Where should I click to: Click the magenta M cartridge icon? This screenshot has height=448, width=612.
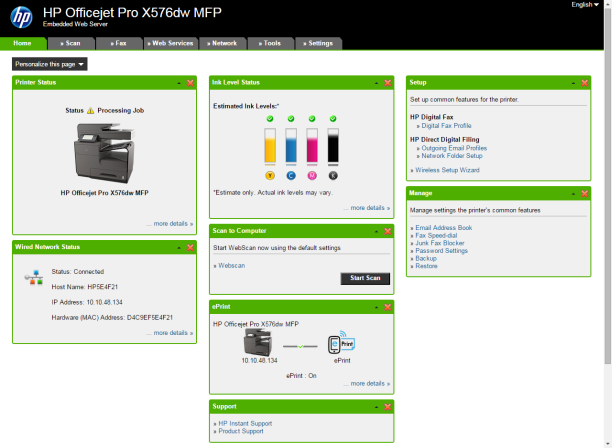tap(312, 176)
